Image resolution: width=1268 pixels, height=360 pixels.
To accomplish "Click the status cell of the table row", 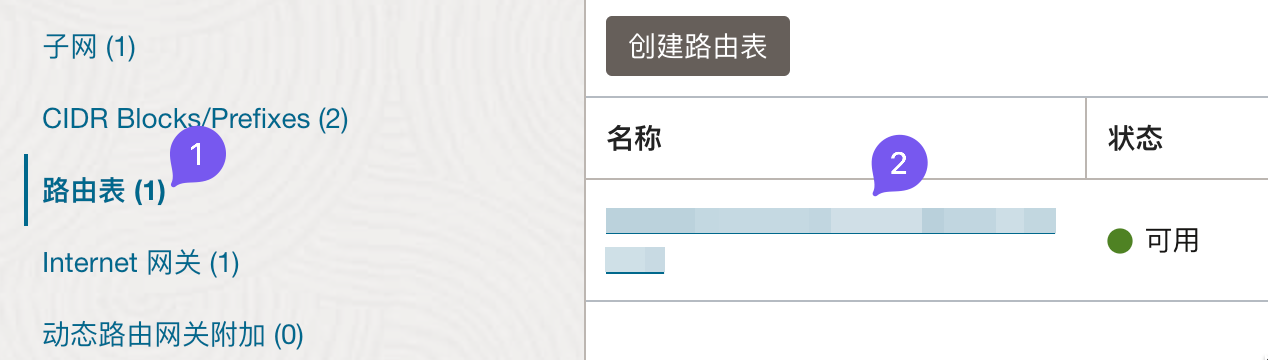I will [x=1177, y=240].
